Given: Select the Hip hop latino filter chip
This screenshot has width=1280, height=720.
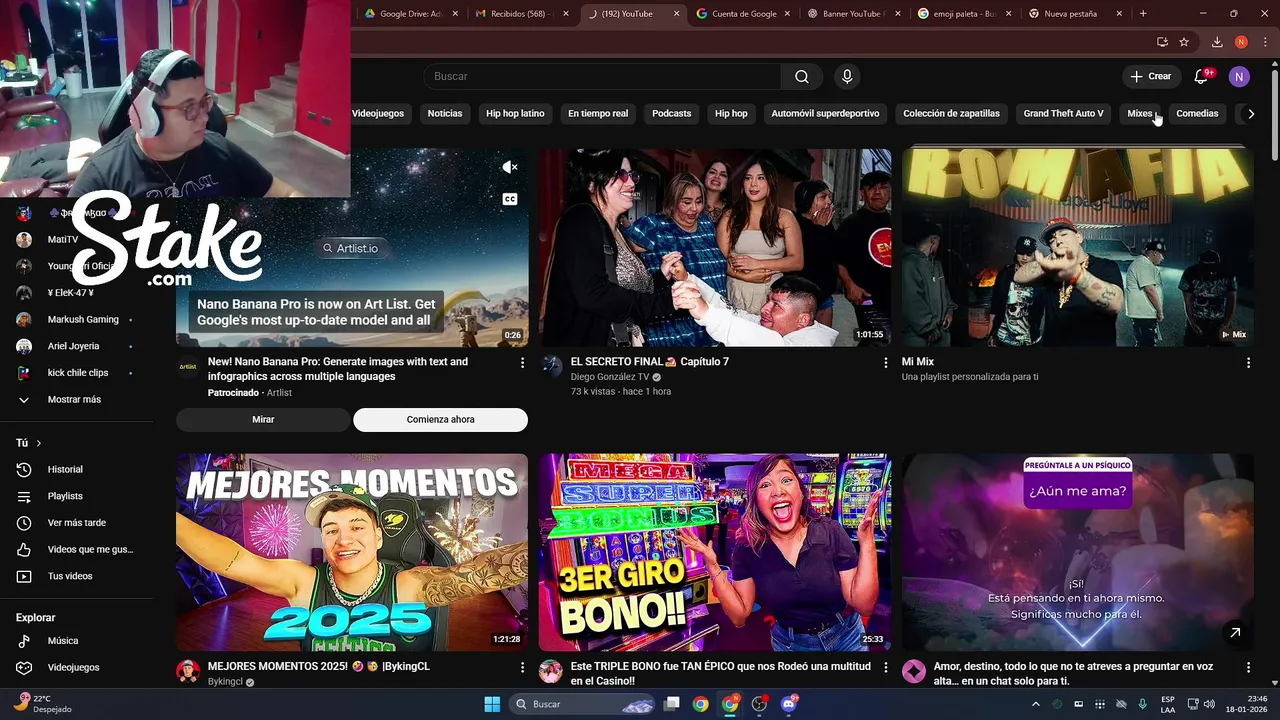Looking at the screenshot, I should click(515, 114).
